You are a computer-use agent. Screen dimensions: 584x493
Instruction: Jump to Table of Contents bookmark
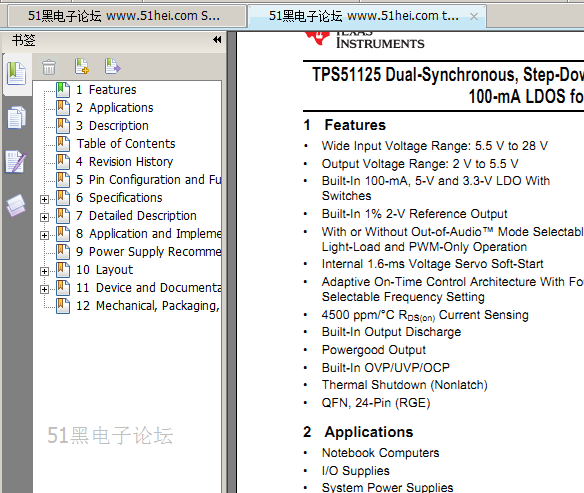126,144
